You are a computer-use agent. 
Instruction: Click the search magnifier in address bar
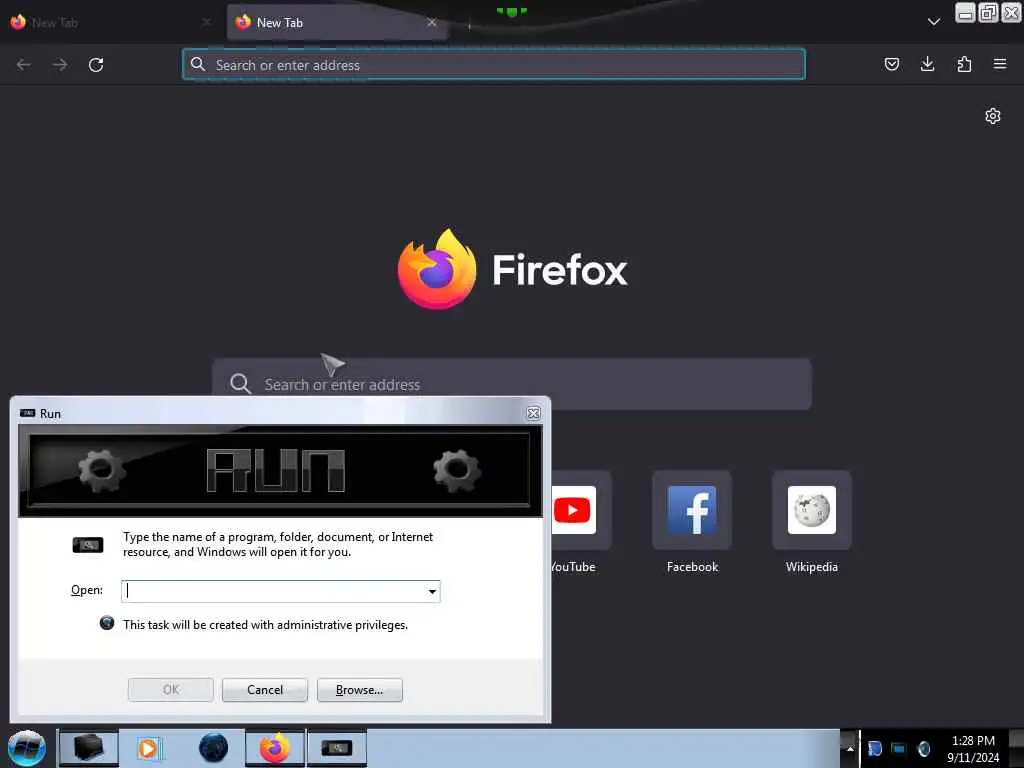pos(198,64)
